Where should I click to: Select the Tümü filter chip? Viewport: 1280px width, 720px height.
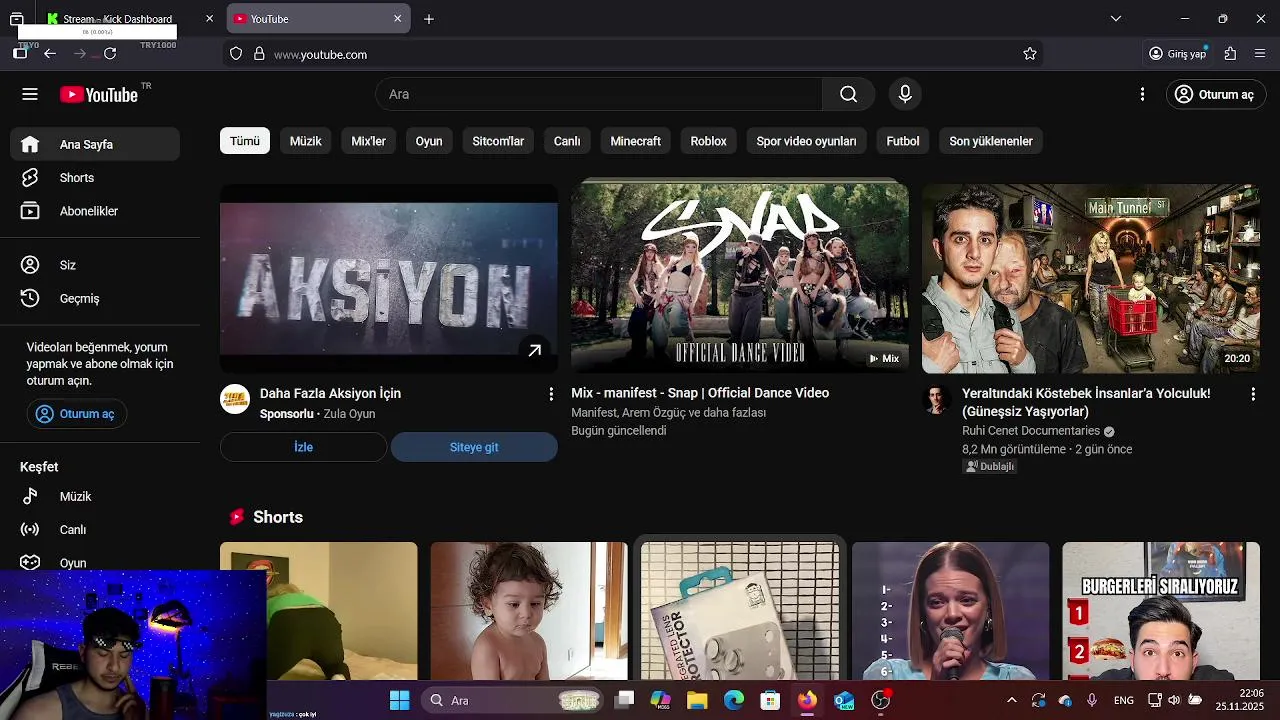tap(245, 141)
